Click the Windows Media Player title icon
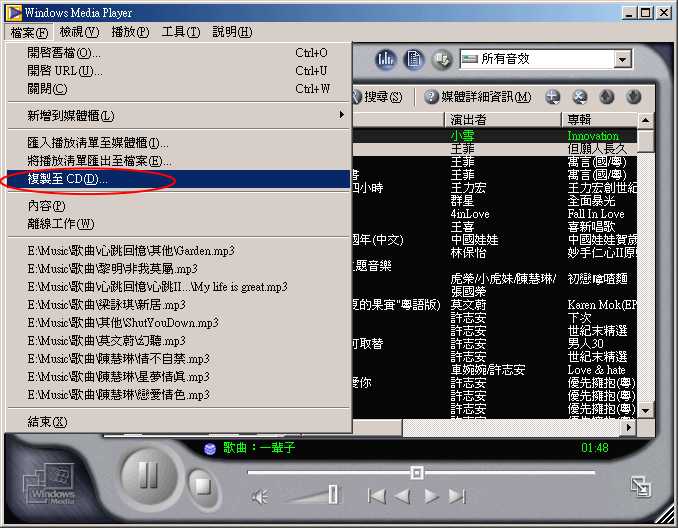 (x=14, y=13)
